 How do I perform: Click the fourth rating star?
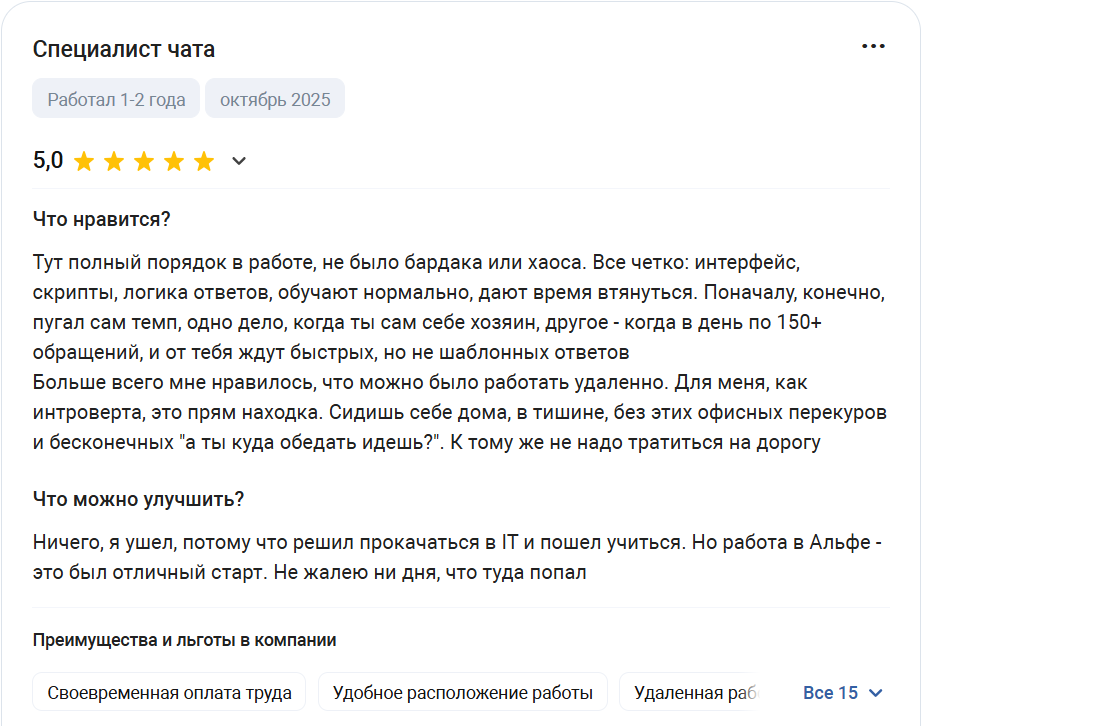tap(174, 162)
